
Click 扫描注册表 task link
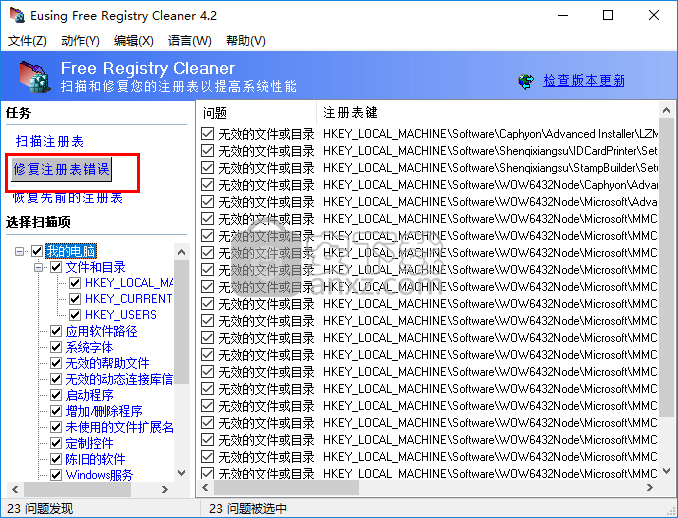50,141
